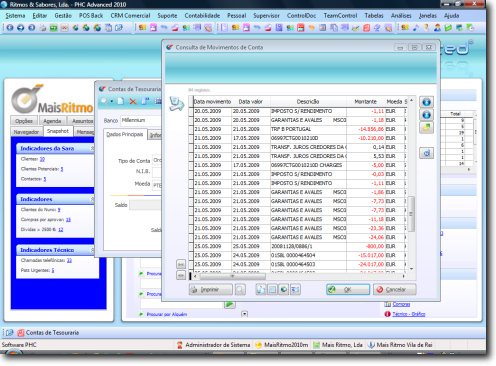Click the search magnifier in Contas de Tesouraria toolbar
The image size is (496, 366).
pos(104,101)
